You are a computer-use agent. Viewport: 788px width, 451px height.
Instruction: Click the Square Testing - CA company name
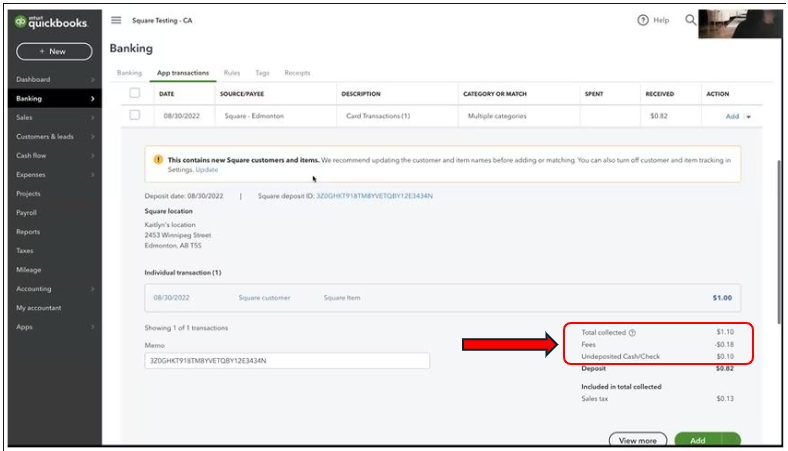162,21
